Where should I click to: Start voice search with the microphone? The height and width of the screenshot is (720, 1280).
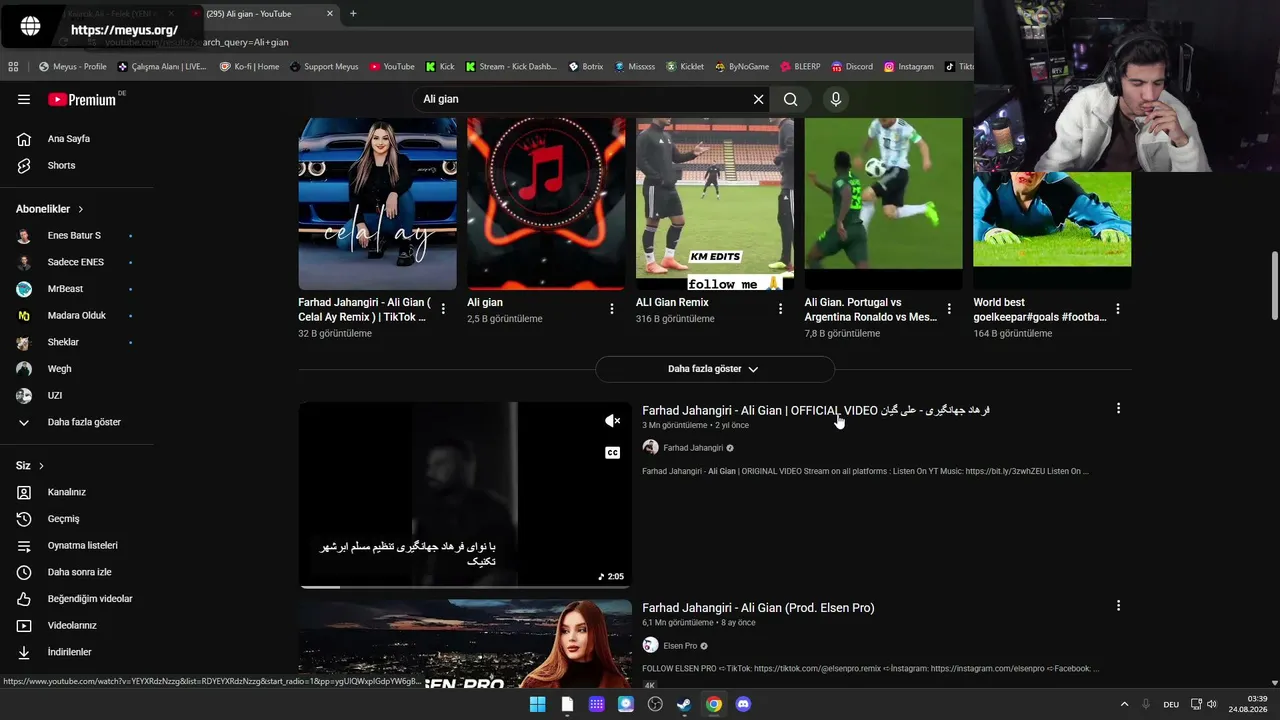click(x=836, y=99)
